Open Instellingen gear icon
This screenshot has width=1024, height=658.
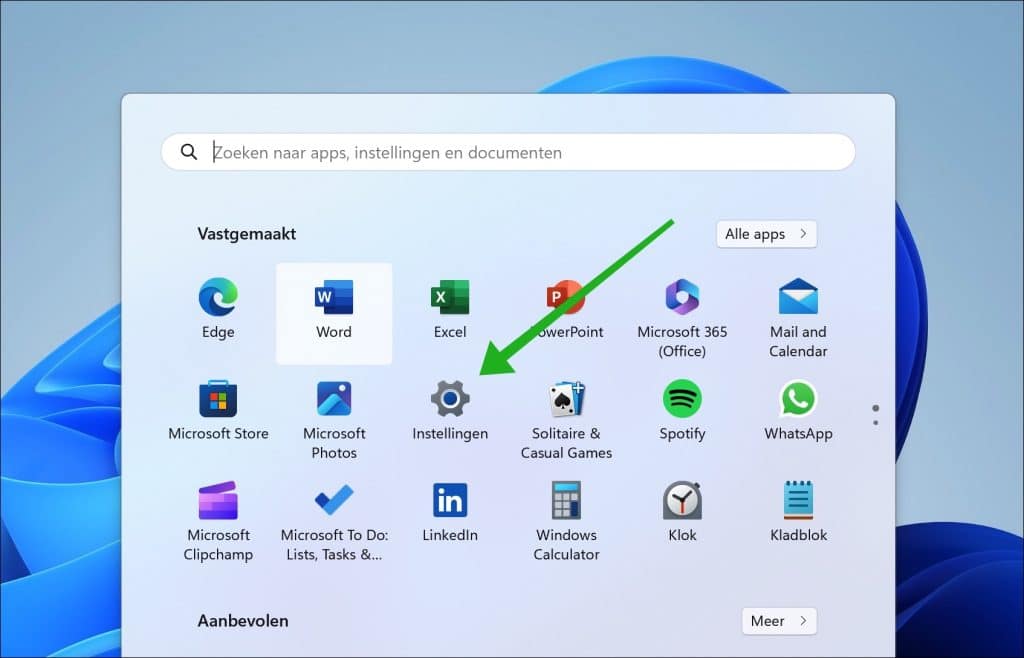(450, 399)
